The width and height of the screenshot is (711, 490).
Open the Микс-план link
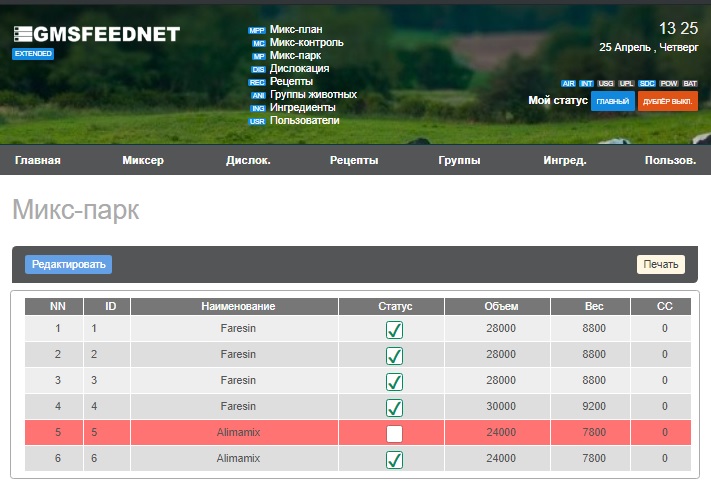(x=296, y=29)
